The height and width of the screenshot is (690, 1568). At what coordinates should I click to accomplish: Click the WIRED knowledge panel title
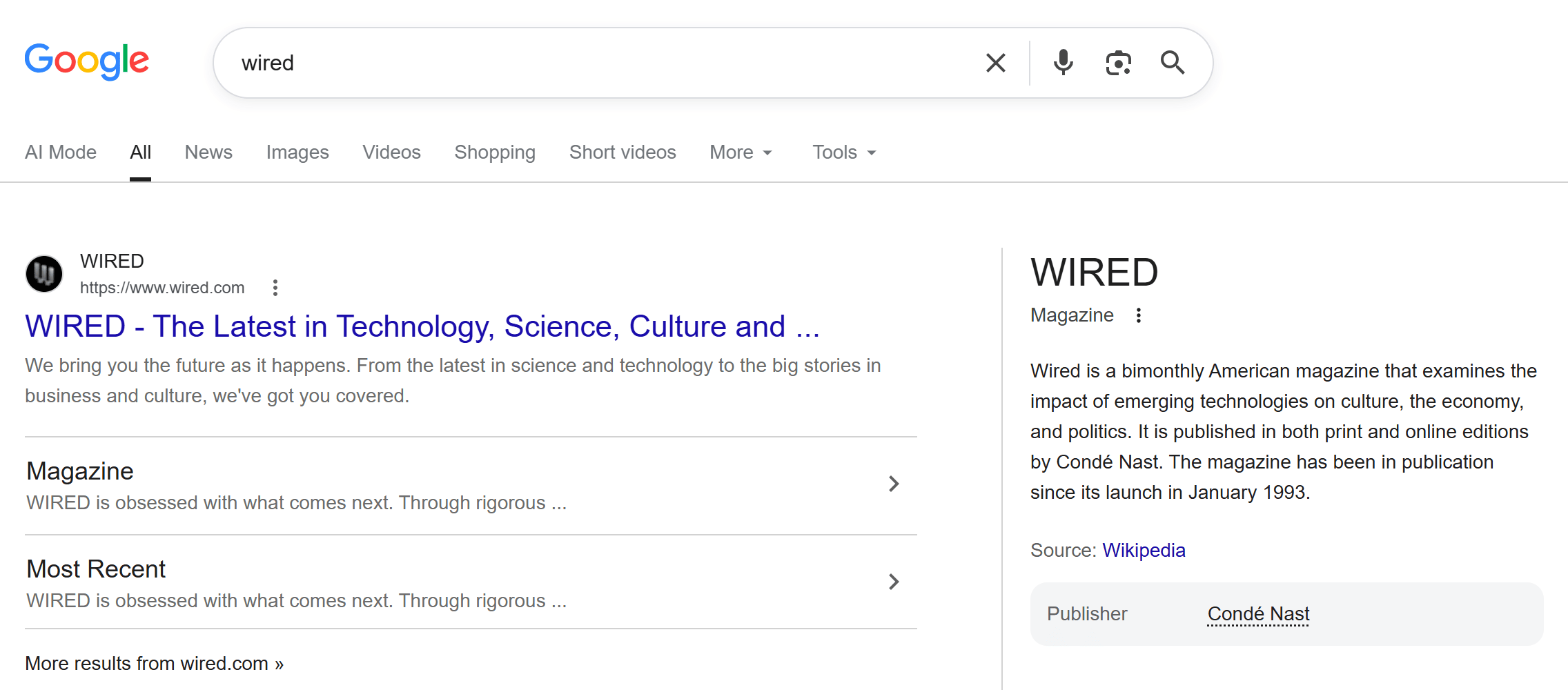[1094, 273]
